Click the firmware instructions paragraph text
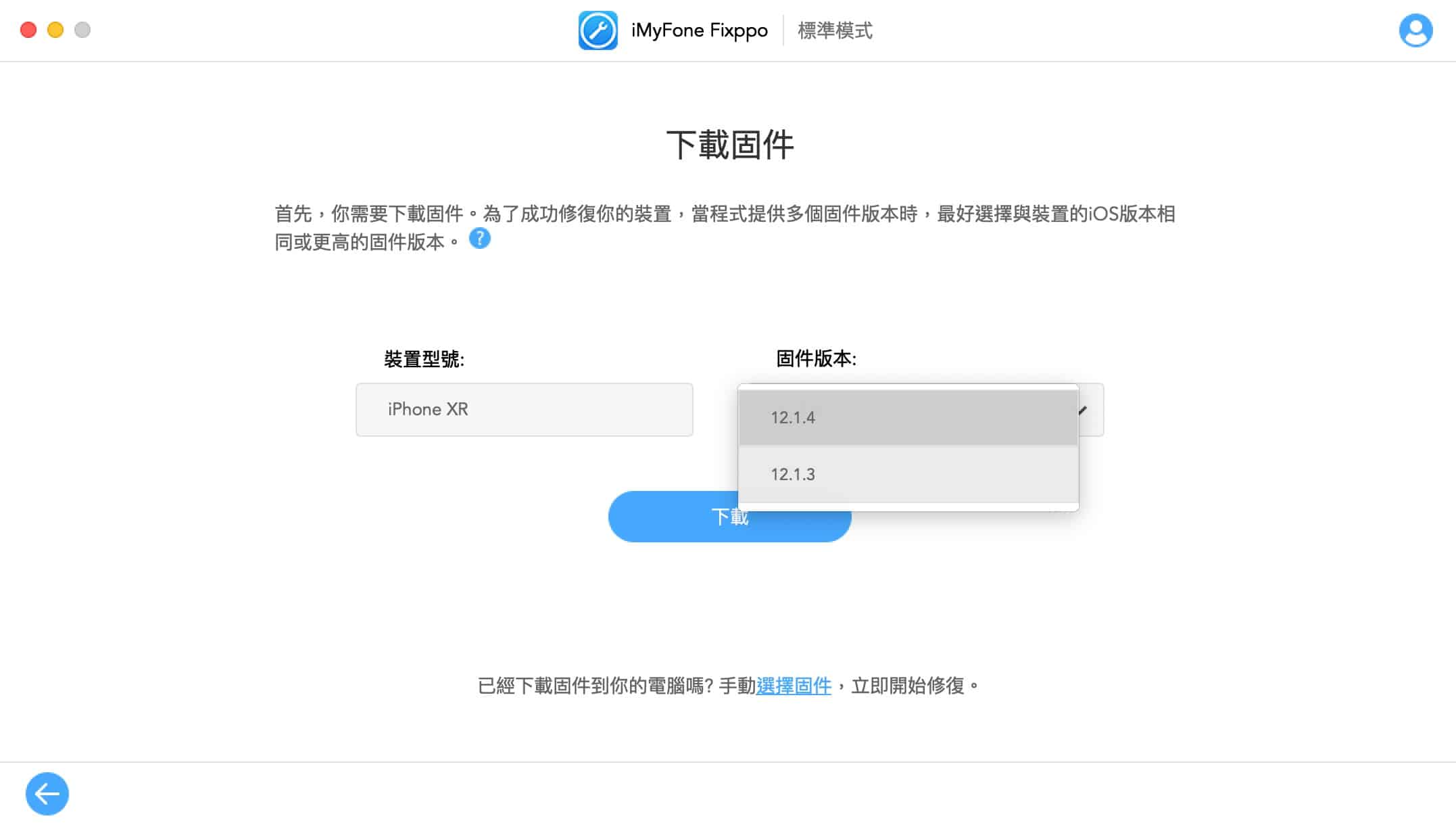The height and width of the screenshot is (825, 1456). click(x=725, y=228)
